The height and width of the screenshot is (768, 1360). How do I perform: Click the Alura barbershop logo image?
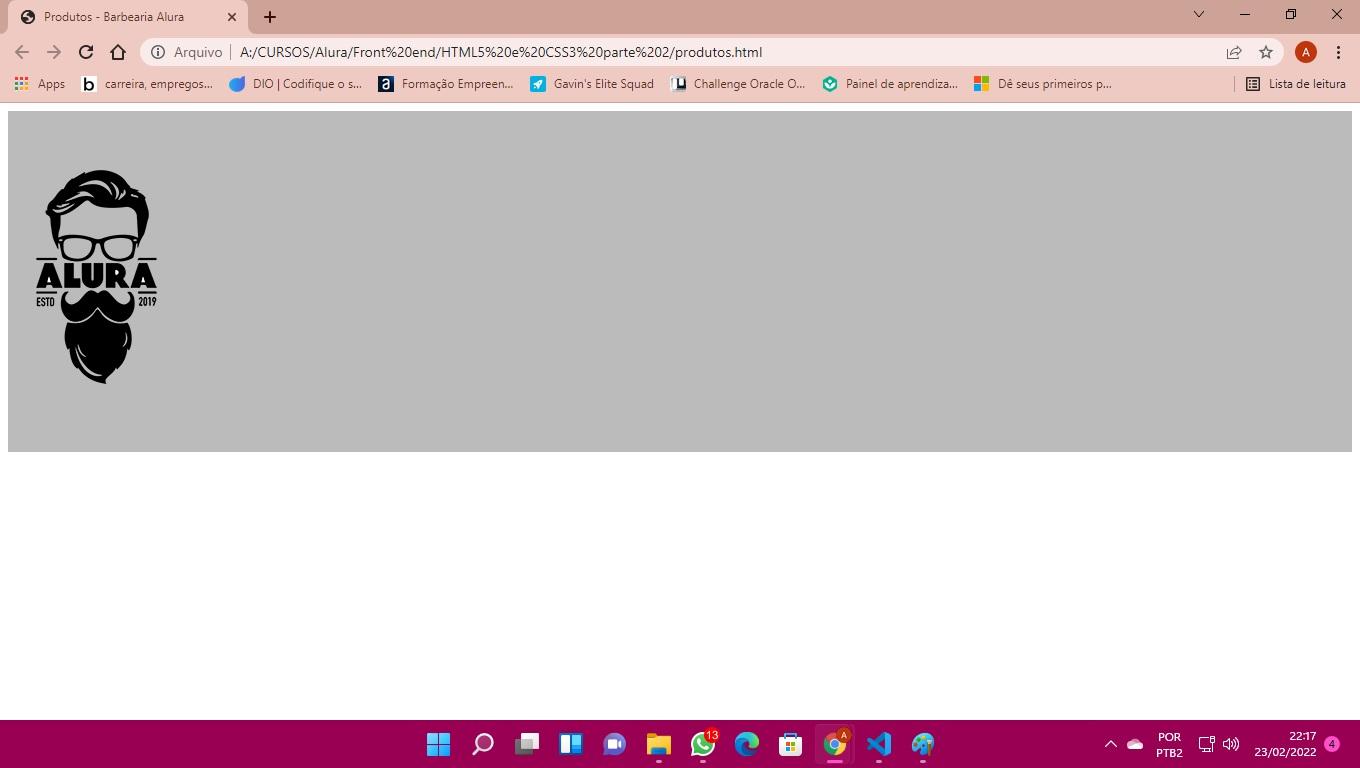point(97,277)
